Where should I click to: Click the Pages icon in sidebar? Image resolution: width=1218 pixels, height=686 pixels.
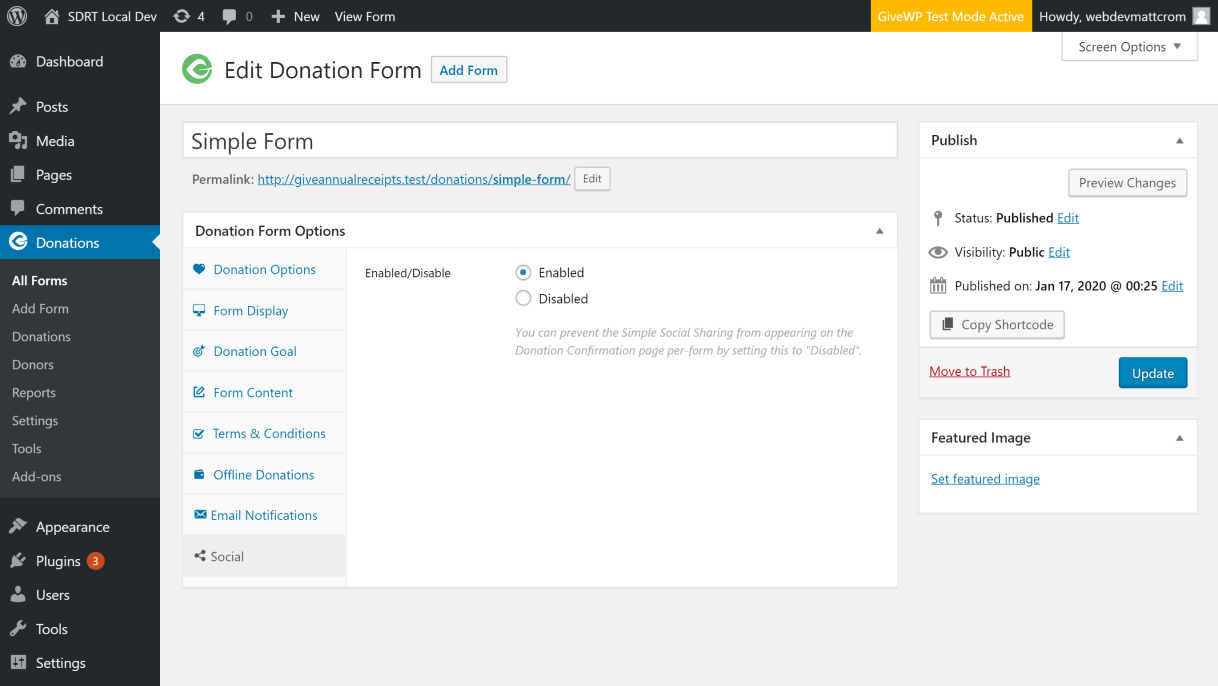point(18,174)
